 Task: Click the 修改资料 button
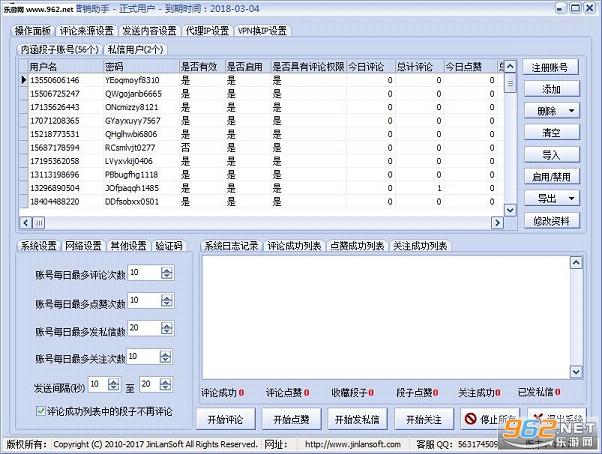point(552,221)
